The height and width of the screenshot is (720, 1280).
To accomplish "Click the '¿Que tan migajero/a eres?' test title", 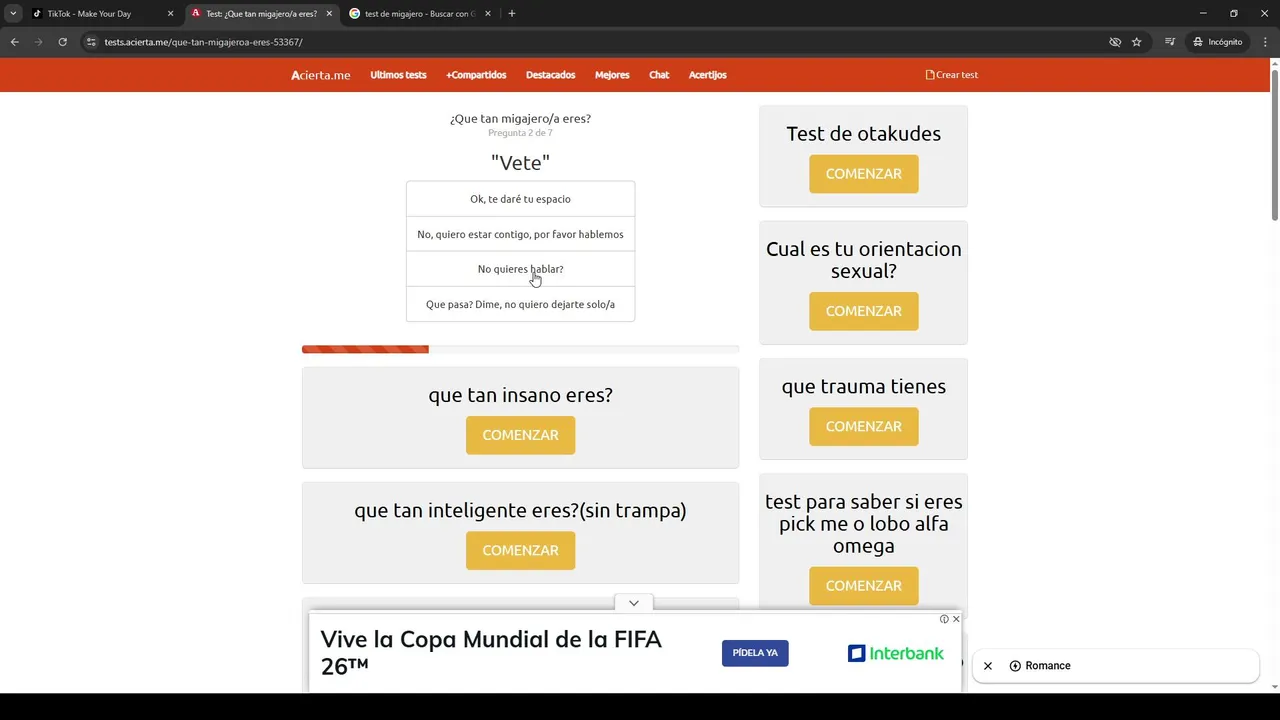I will 520,118.
